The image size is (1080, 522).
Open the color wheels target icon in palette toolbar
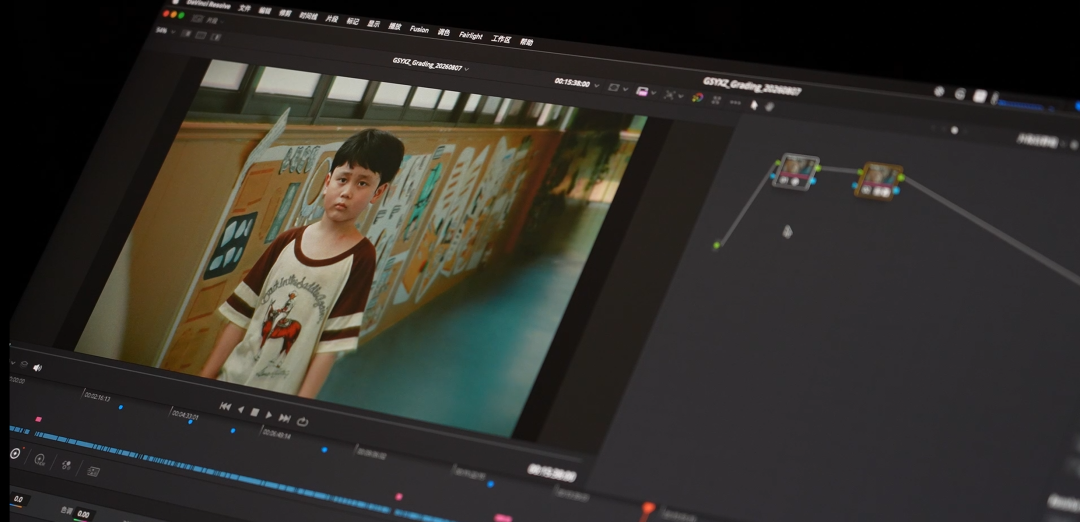(x=14, y=454)
